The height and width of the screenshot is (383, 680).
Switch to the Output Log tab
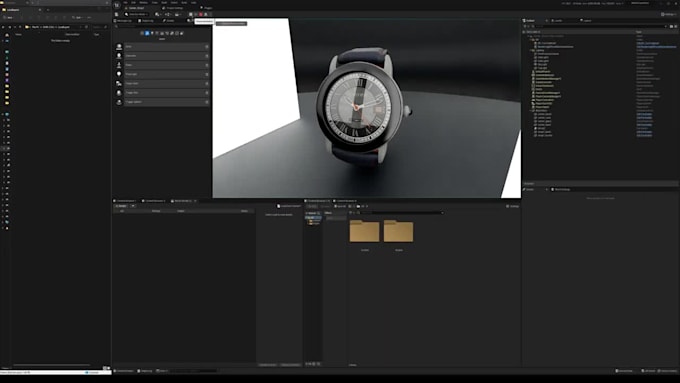tap(146, 20)
